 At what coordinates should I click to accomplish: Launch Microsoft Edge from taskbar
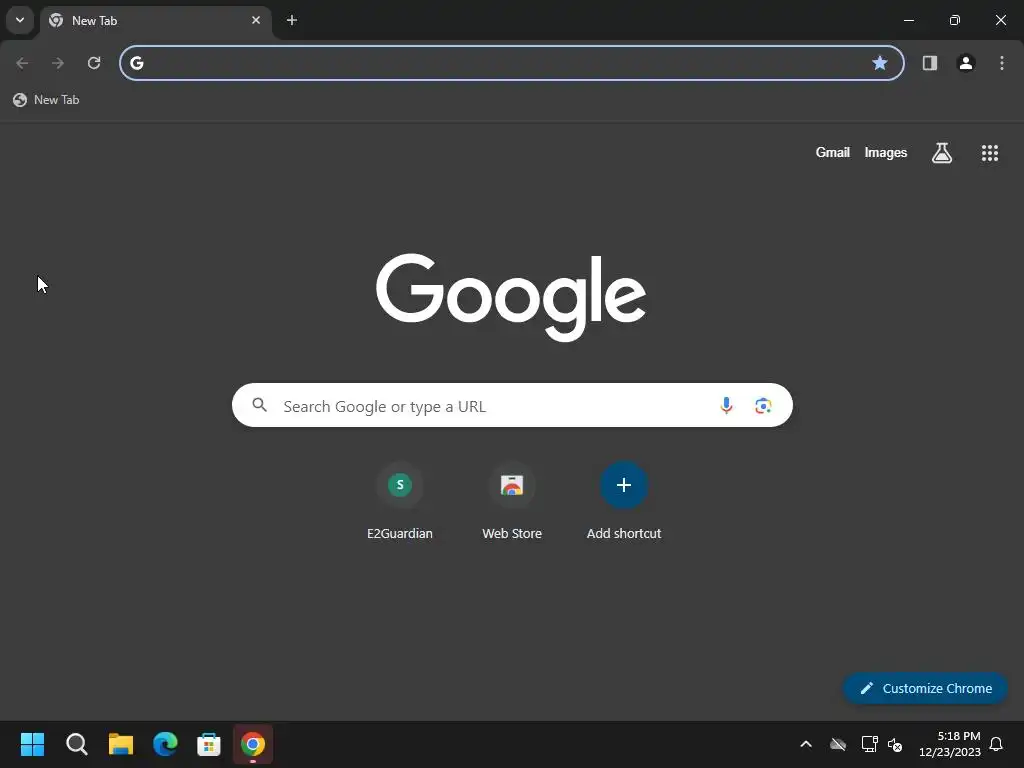coord(165,744)
